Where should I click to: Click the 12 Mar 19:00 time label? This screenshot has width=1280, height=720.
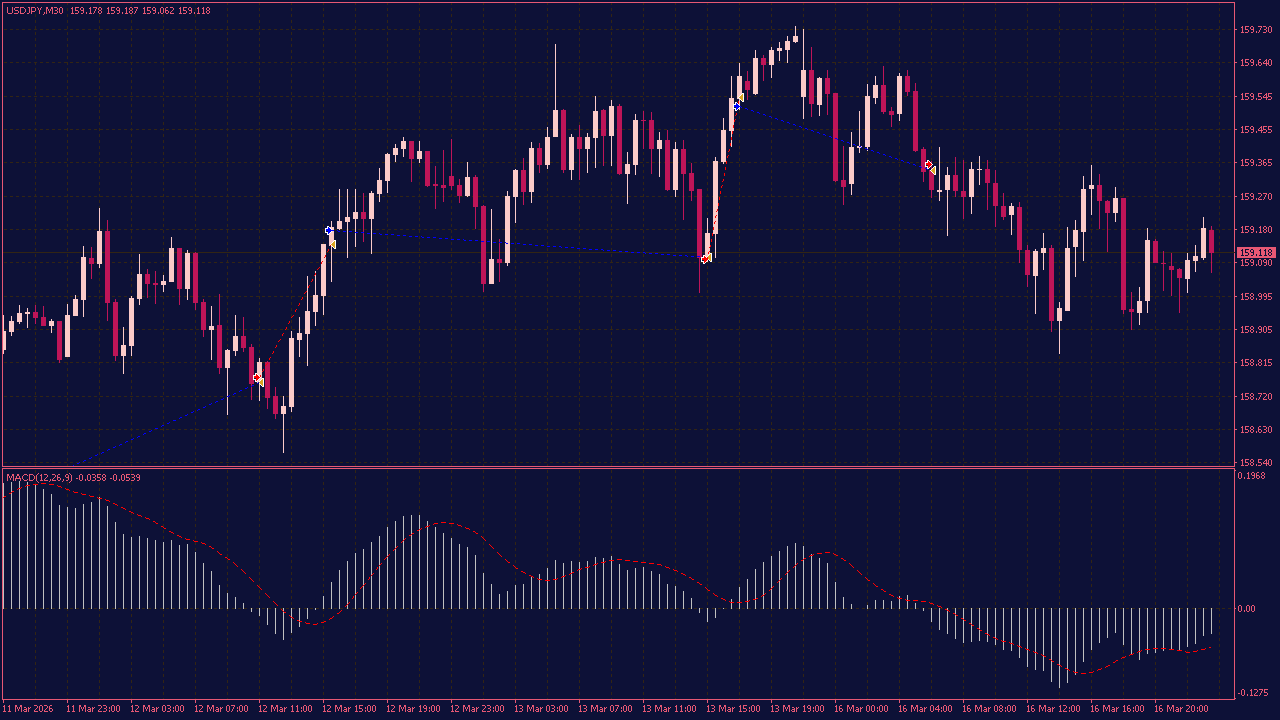[413, 709]
